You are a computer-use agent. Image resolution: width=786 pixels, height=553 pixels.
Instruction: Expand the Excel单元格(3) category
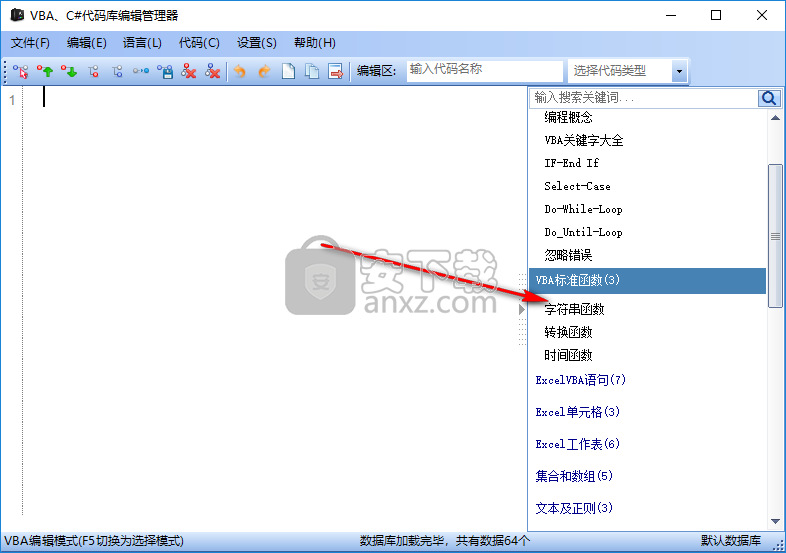point(577,412)
